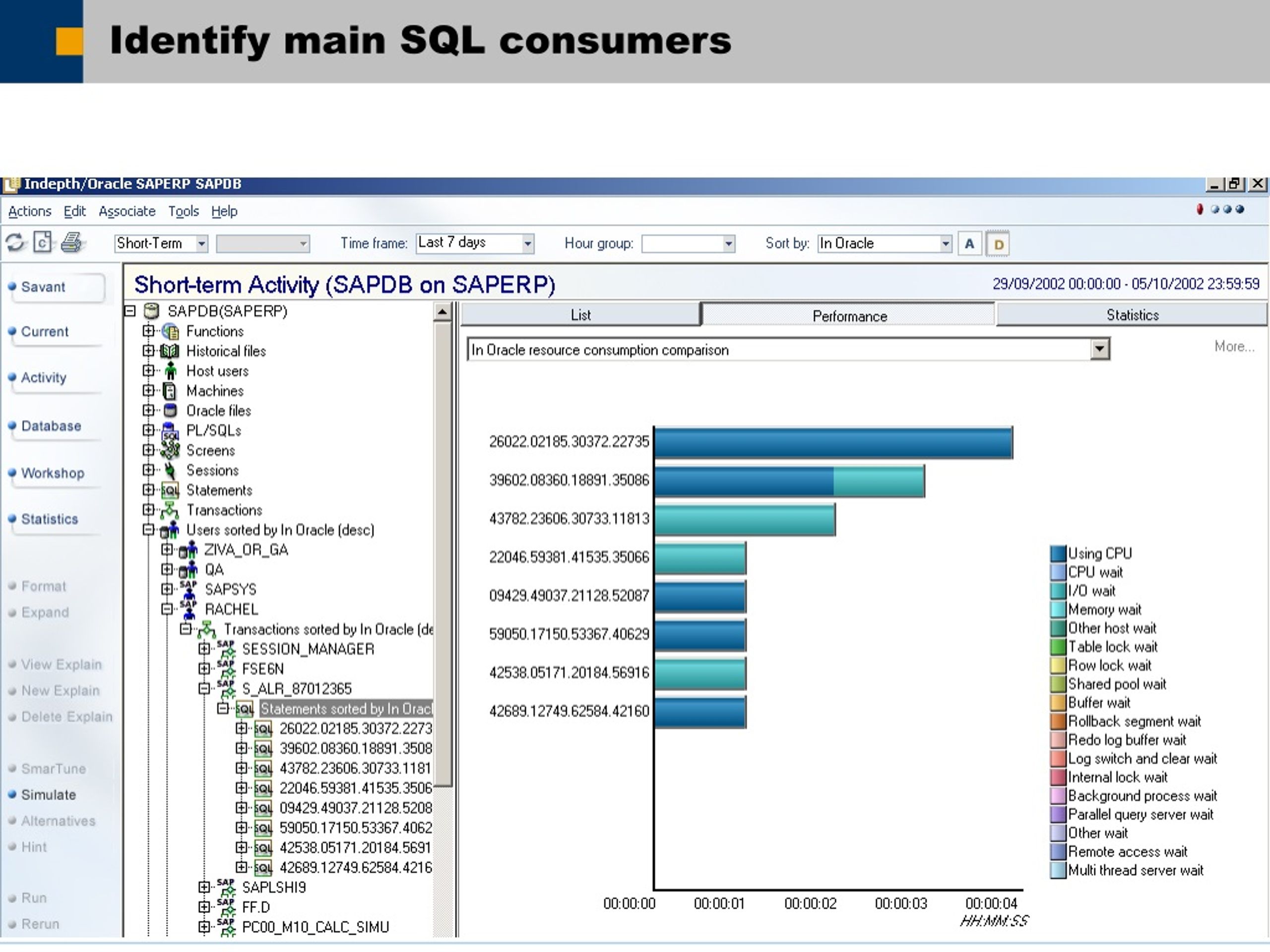Open the Associate menu
The height and width of the screenshot is (952, 1270).
[127, 211]
